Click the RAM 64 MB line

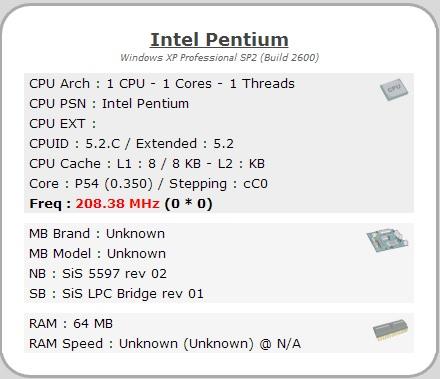point(71,324)
